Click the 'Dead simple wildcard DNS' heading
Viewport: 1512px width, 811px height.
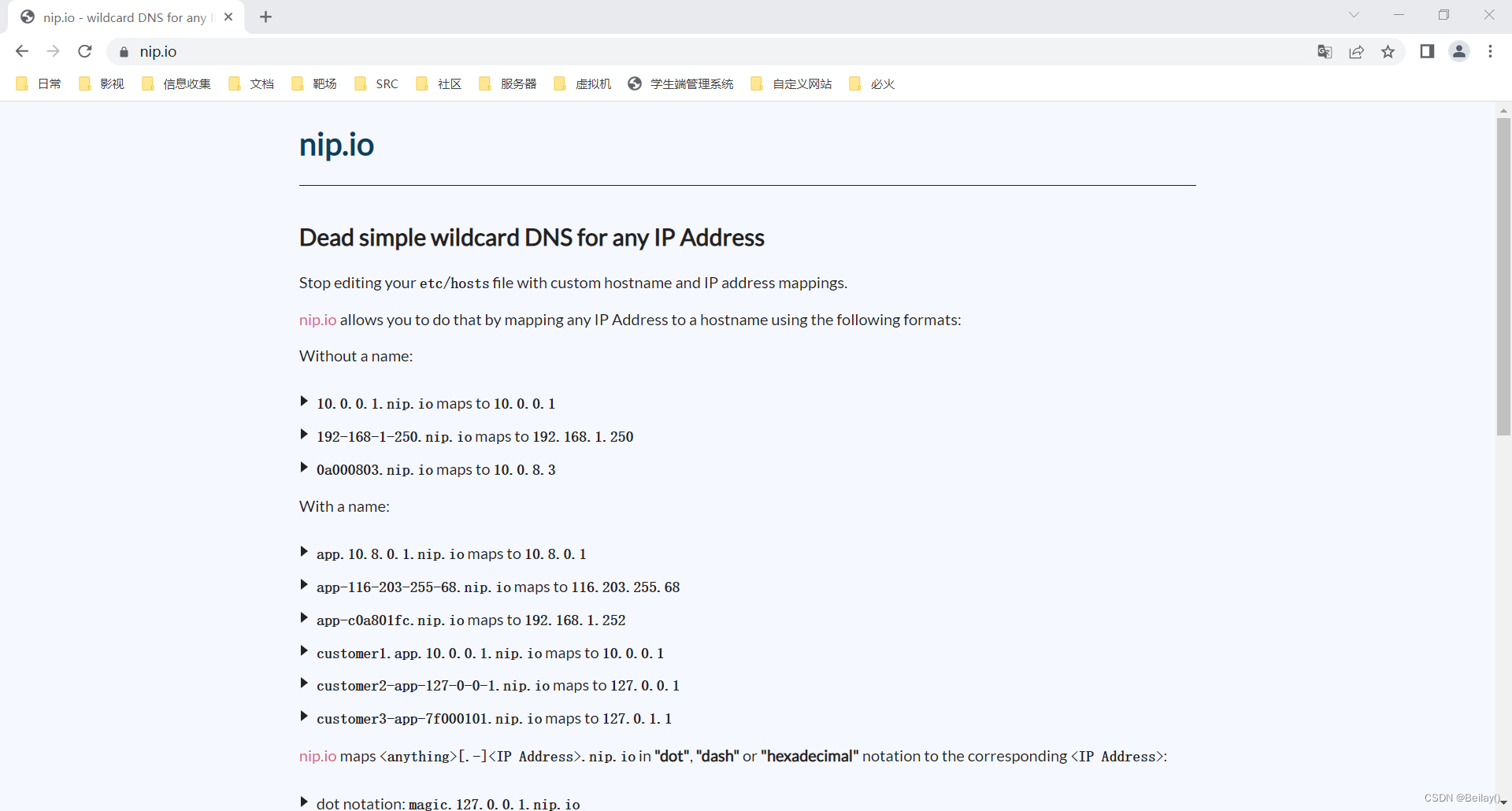coord(532,238)
